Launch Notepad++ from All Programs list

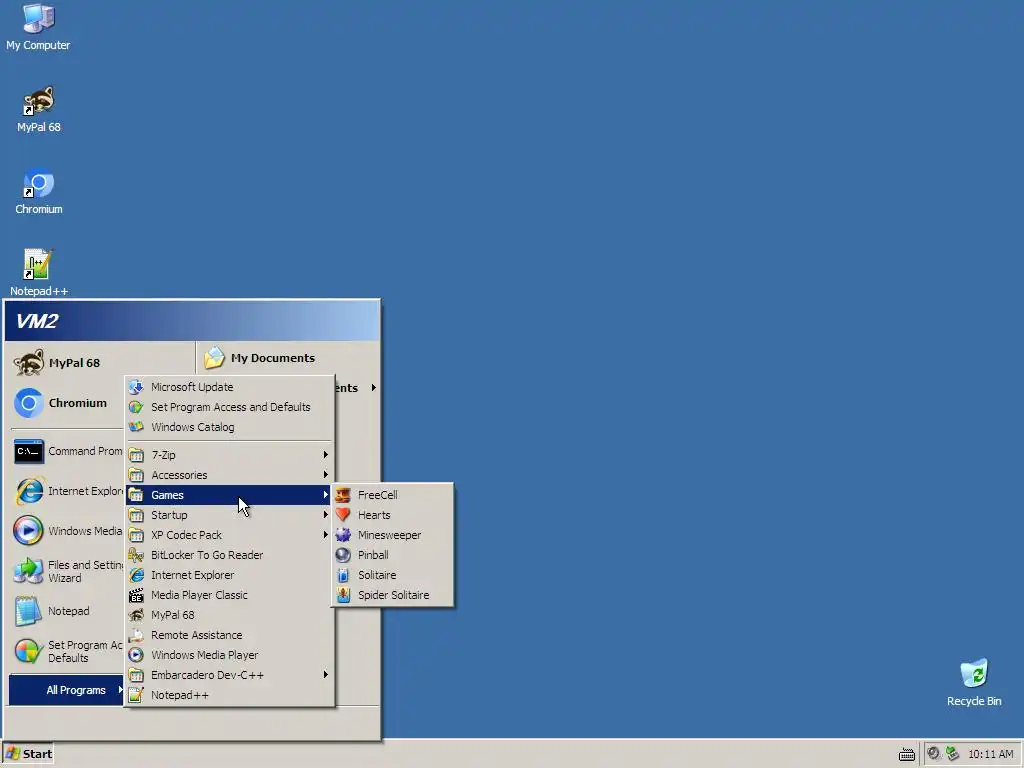(x=230, y=695)
